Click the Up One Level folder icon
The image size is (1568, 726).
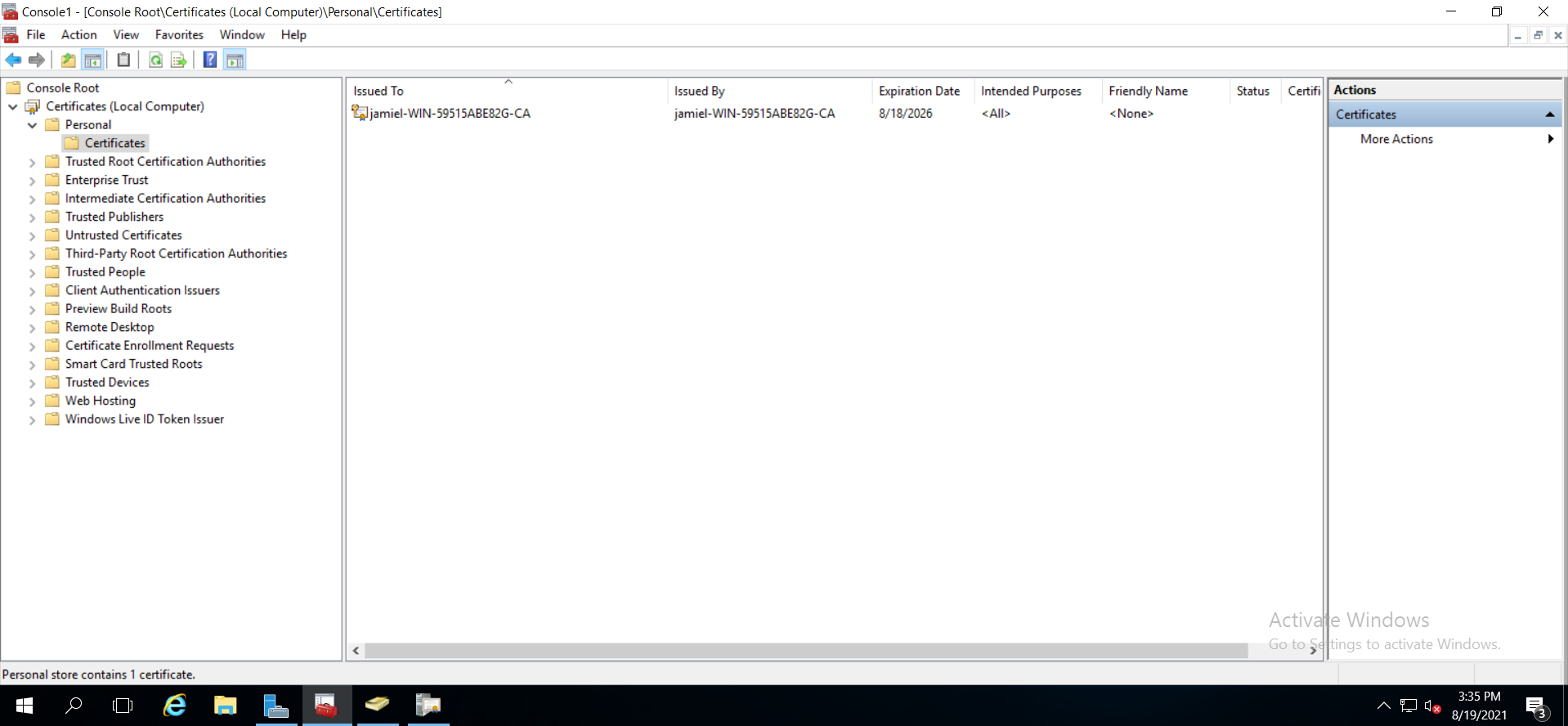coord(69,60)
